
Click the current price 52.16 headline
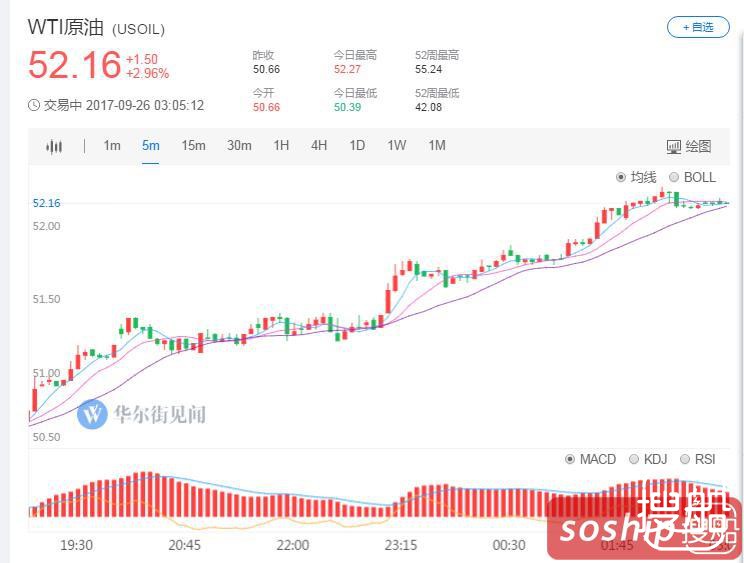(x=74, y=65)
